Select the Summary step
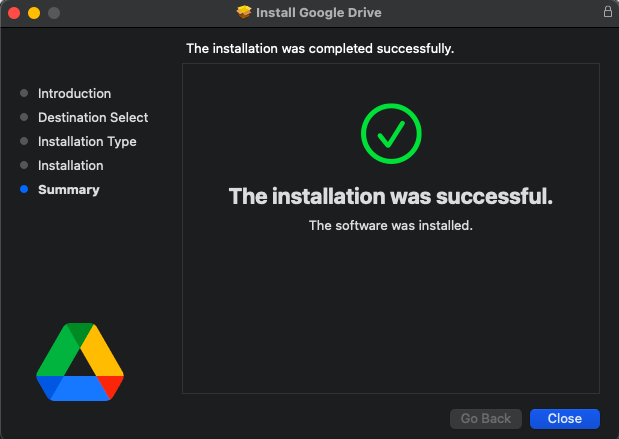619x439 pixels. 69,190
